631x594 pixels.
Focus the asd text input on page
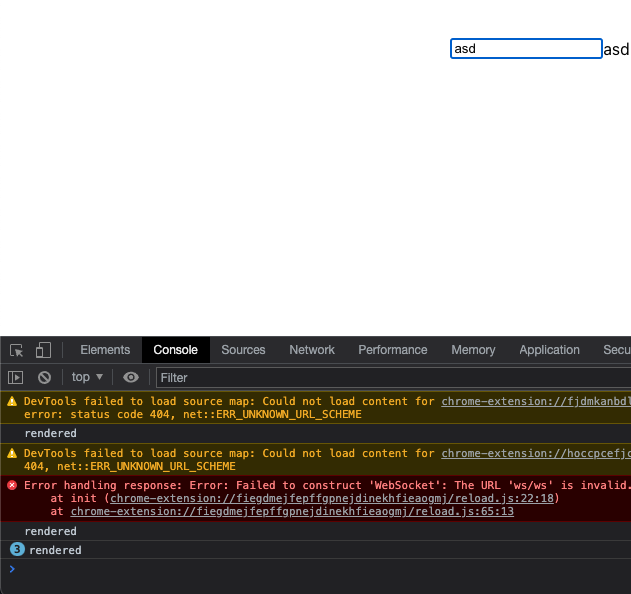click(x=526, y=49)
